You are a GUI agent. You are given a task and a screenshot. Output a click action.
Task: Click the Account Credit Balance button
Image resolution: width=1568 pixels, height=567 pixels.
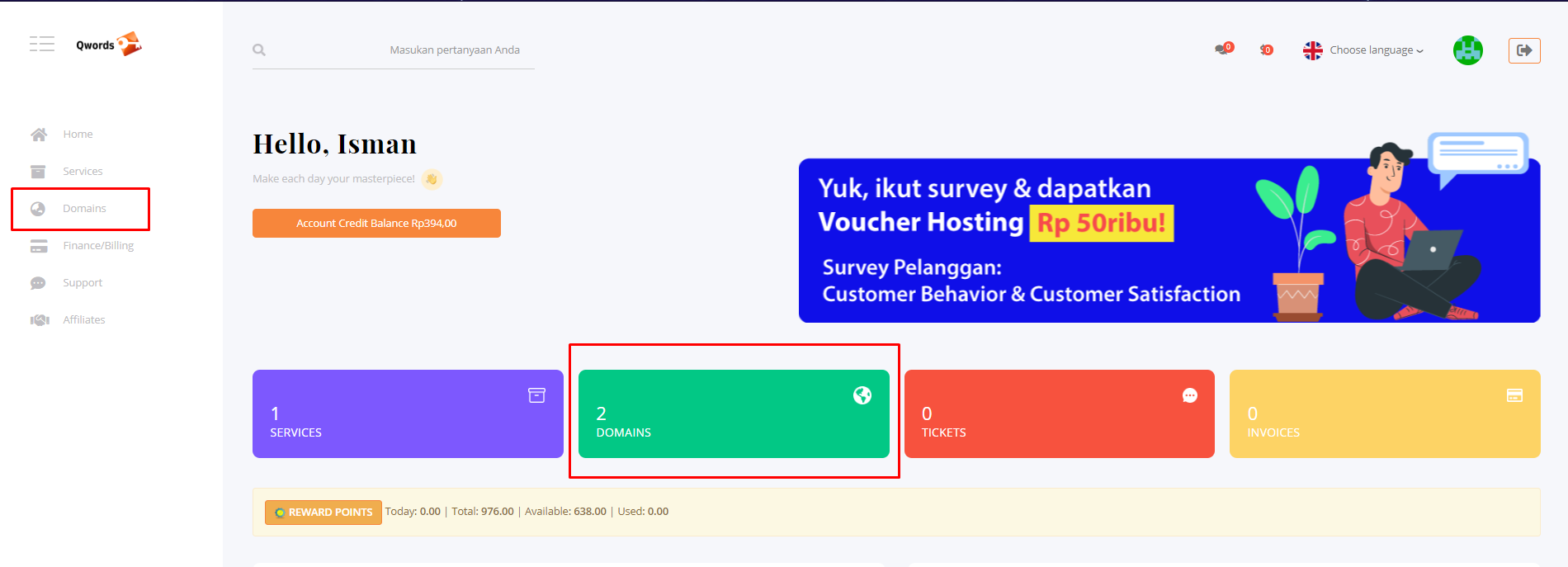pos(376,224)
